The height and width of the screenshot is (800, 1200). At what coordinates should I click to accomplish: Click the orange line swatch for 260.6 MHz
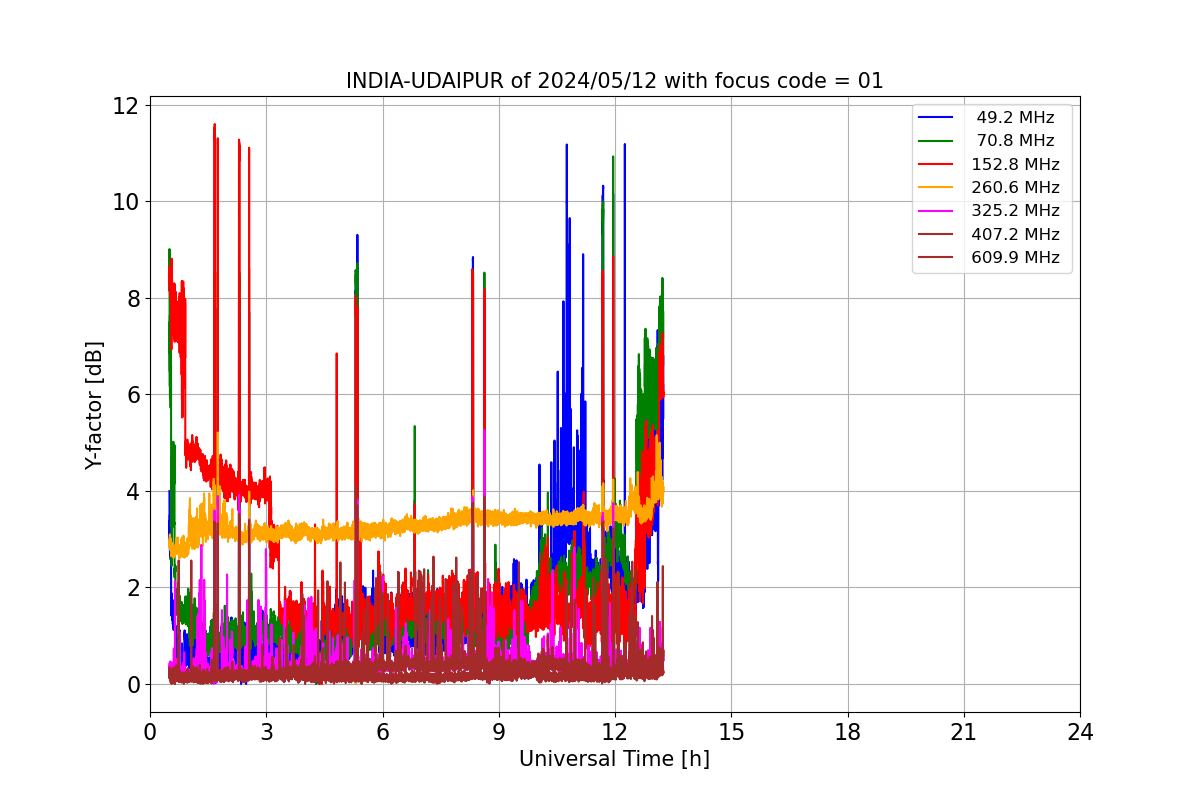(x=935, y=187)
